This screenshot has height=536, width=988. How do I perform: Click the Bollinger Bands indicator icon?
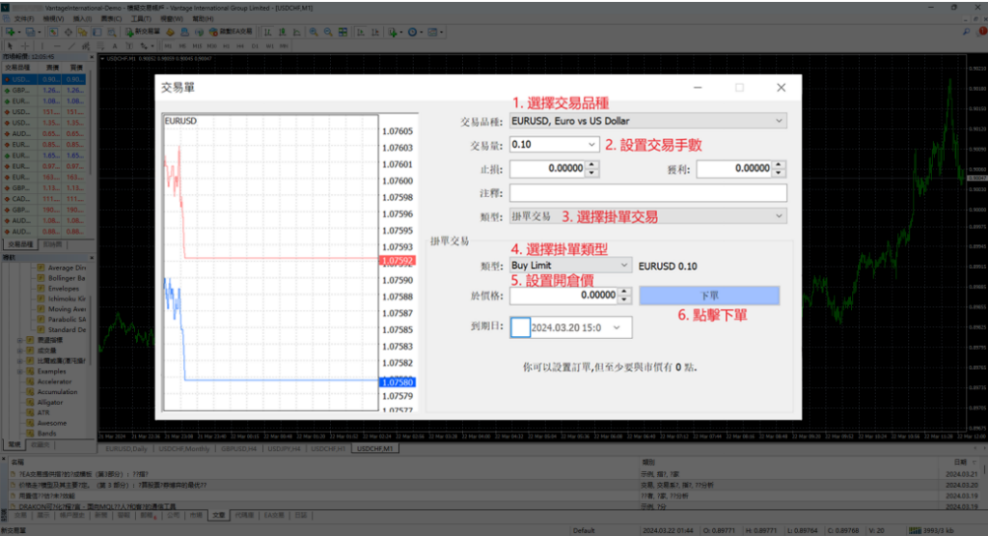point(41,278)
